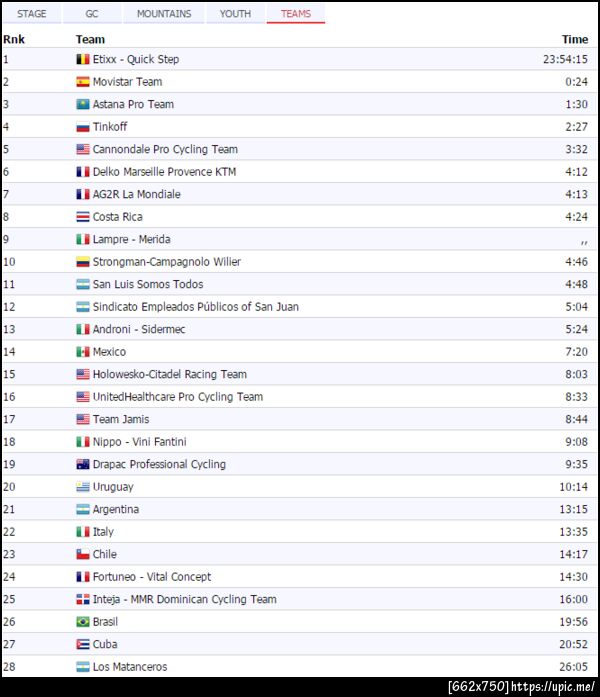The width and height of the screenshot is (600, 697).
Task: Open Nippo - Vini Fantini link
Action: (x=139, y=442)
